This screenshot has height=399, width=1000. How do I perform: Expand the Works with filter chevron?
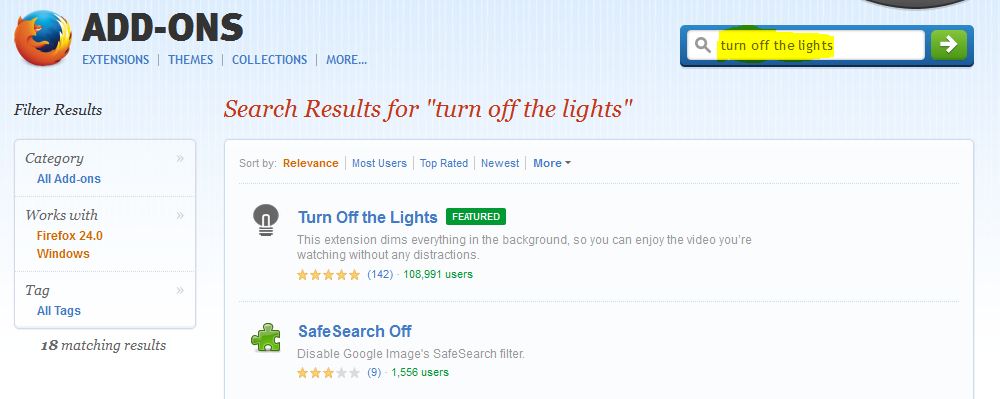(180, 215)
